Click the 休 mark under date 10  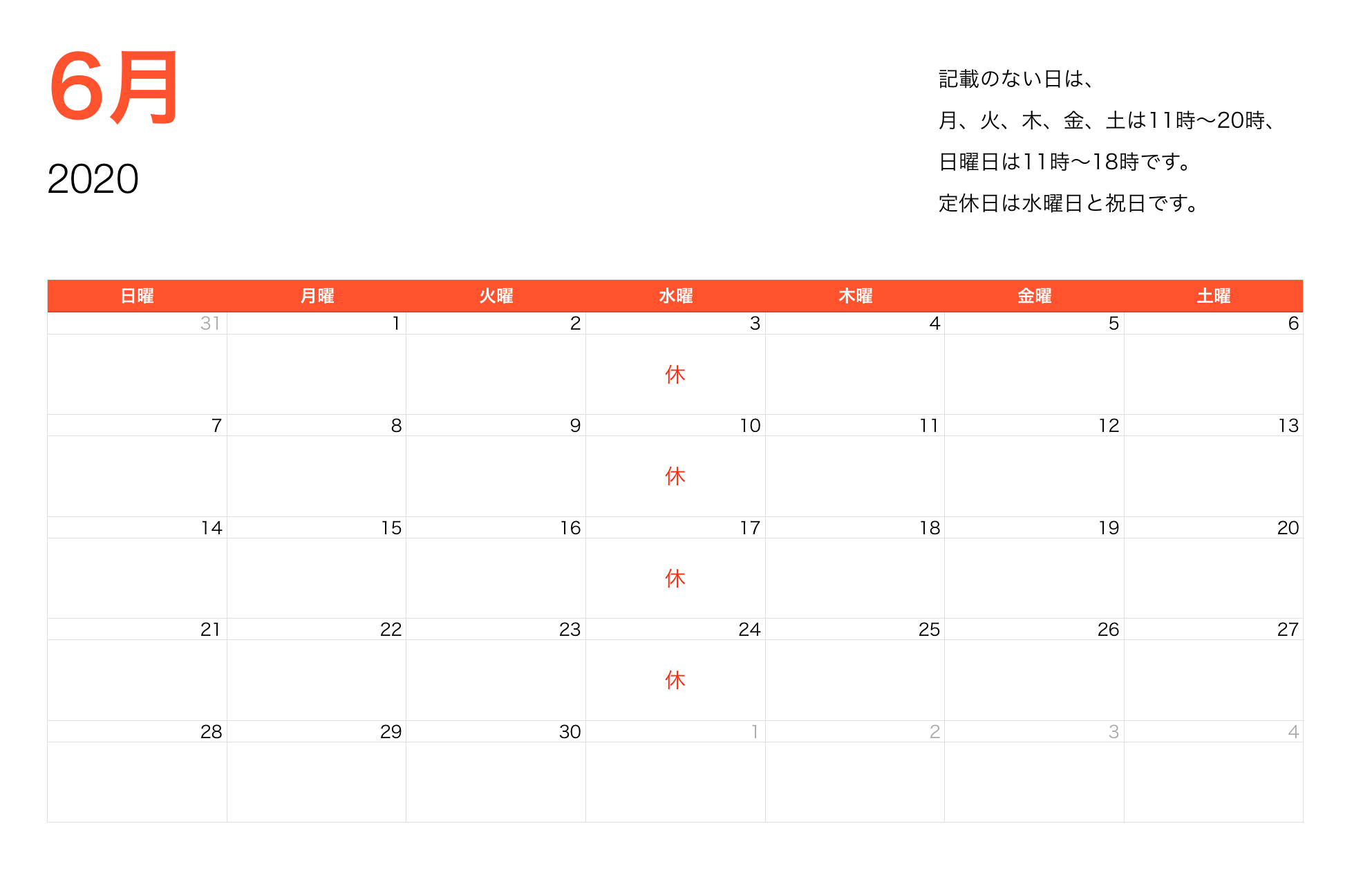[x=675, y=476]
